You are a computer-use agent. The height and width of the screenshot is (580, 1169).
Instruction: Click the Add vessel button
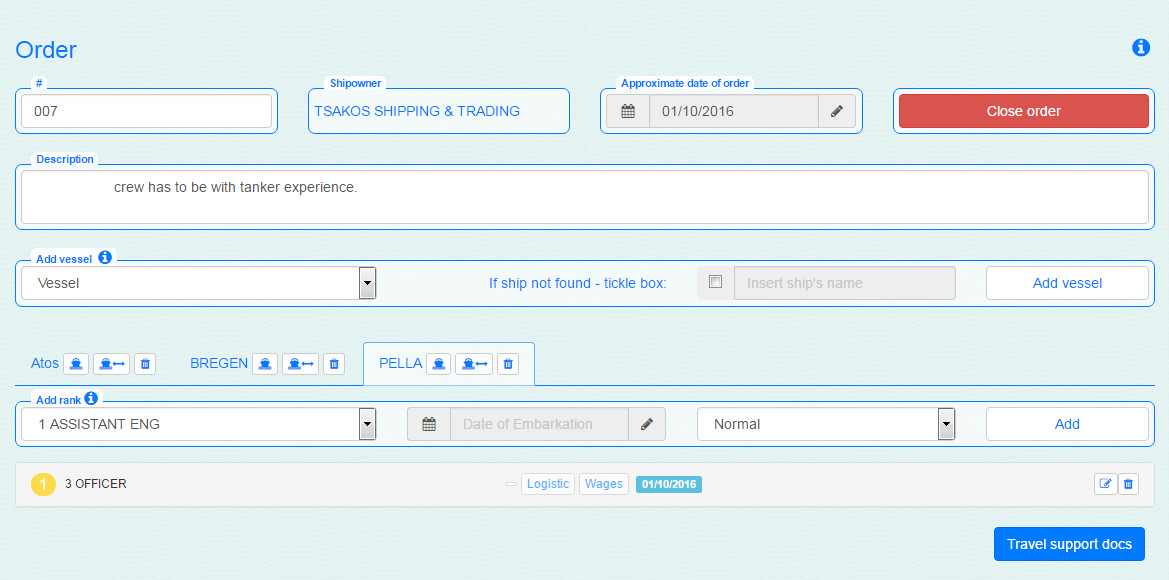(x=1067, y=283)
